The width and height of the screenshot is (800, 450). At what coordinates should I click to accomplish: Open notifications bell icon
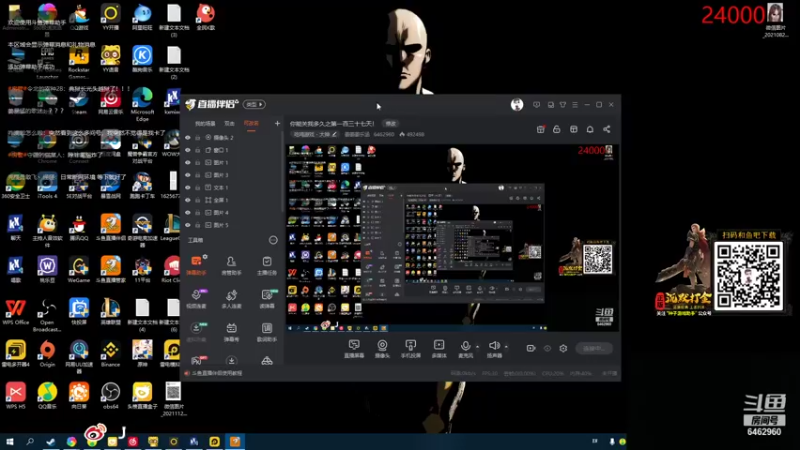590,130
